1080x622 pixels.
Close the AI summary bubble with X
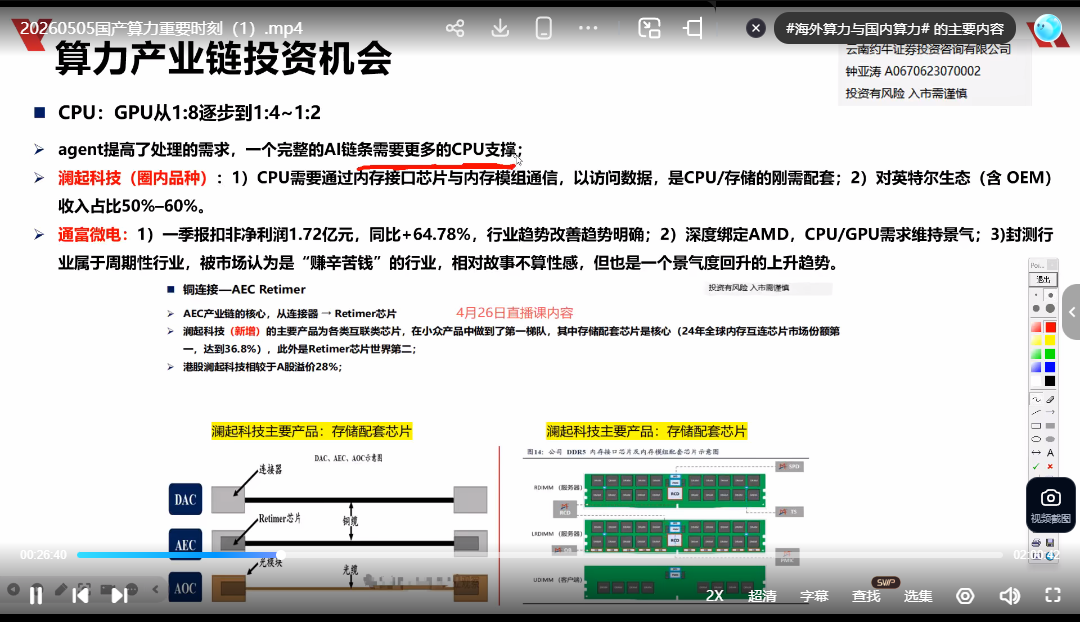pyautogui.click(x=756, y=28)
